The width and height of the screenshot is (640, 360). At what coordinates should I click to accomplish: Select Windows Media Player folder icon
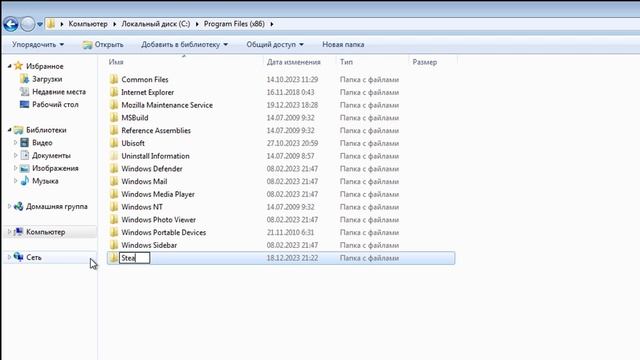coord(114,194)
